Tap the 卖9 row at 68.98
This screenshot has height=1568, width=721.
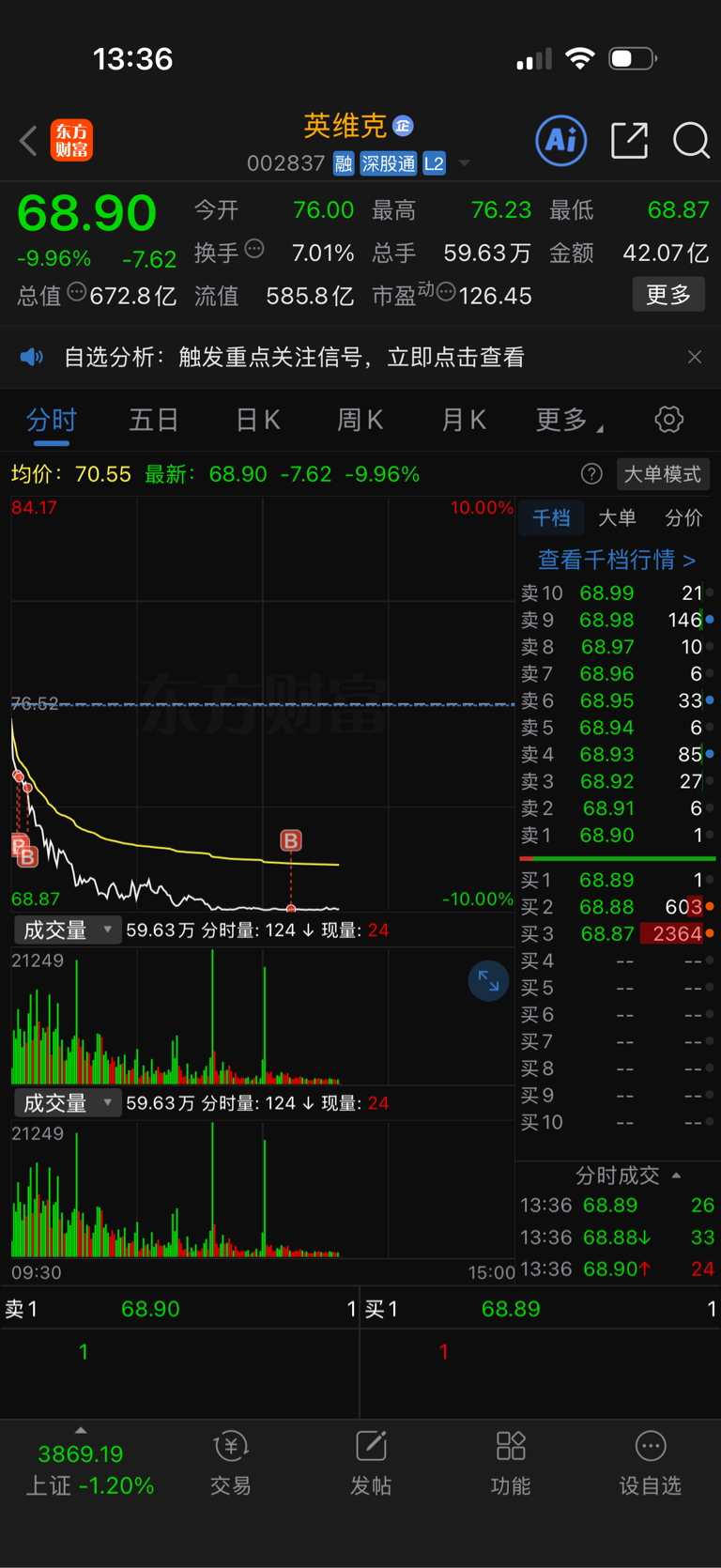pyautogui.click(x=618, y=620)
